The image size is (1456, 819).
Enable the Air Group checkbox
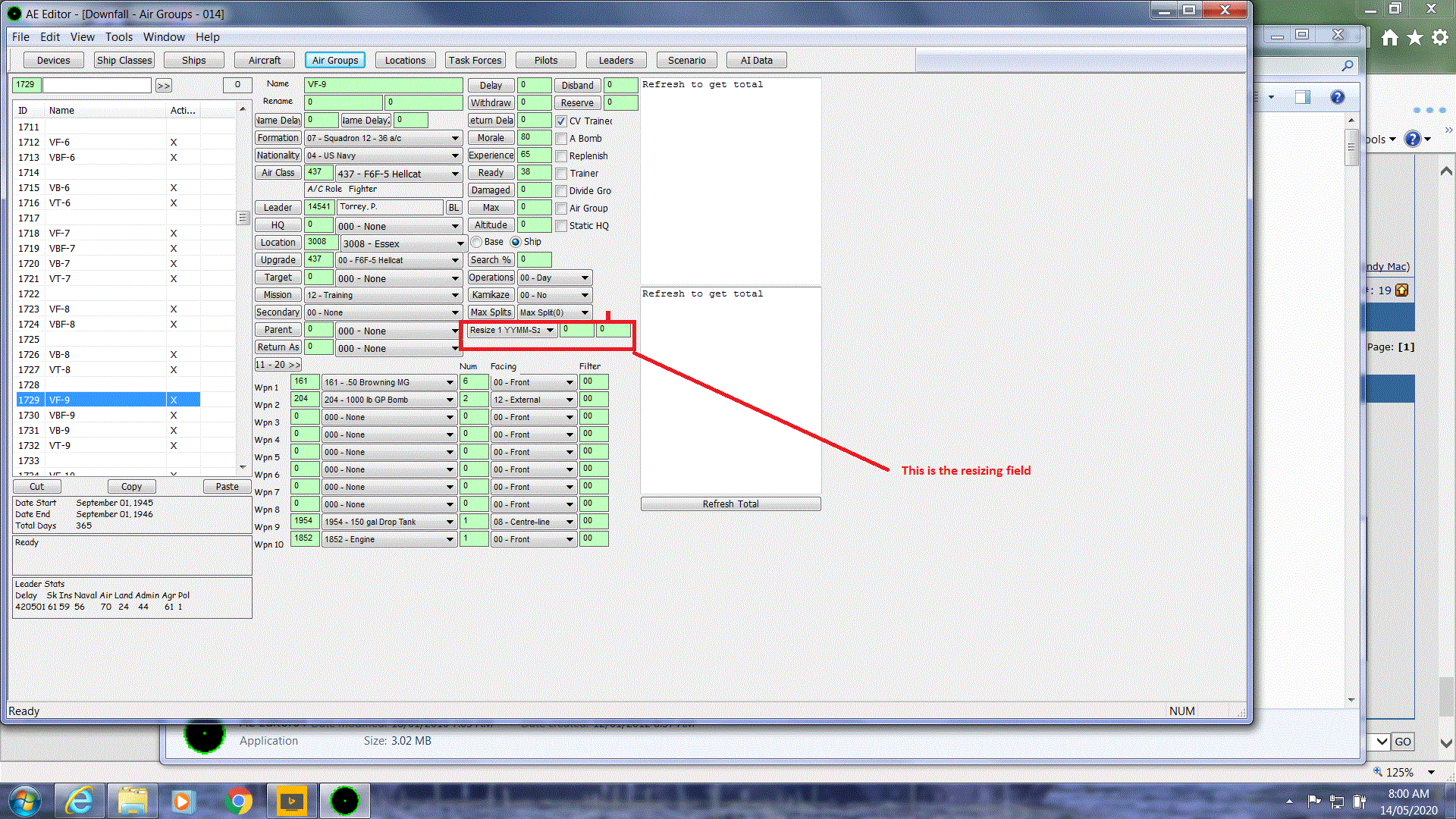[x=561, y=209]
